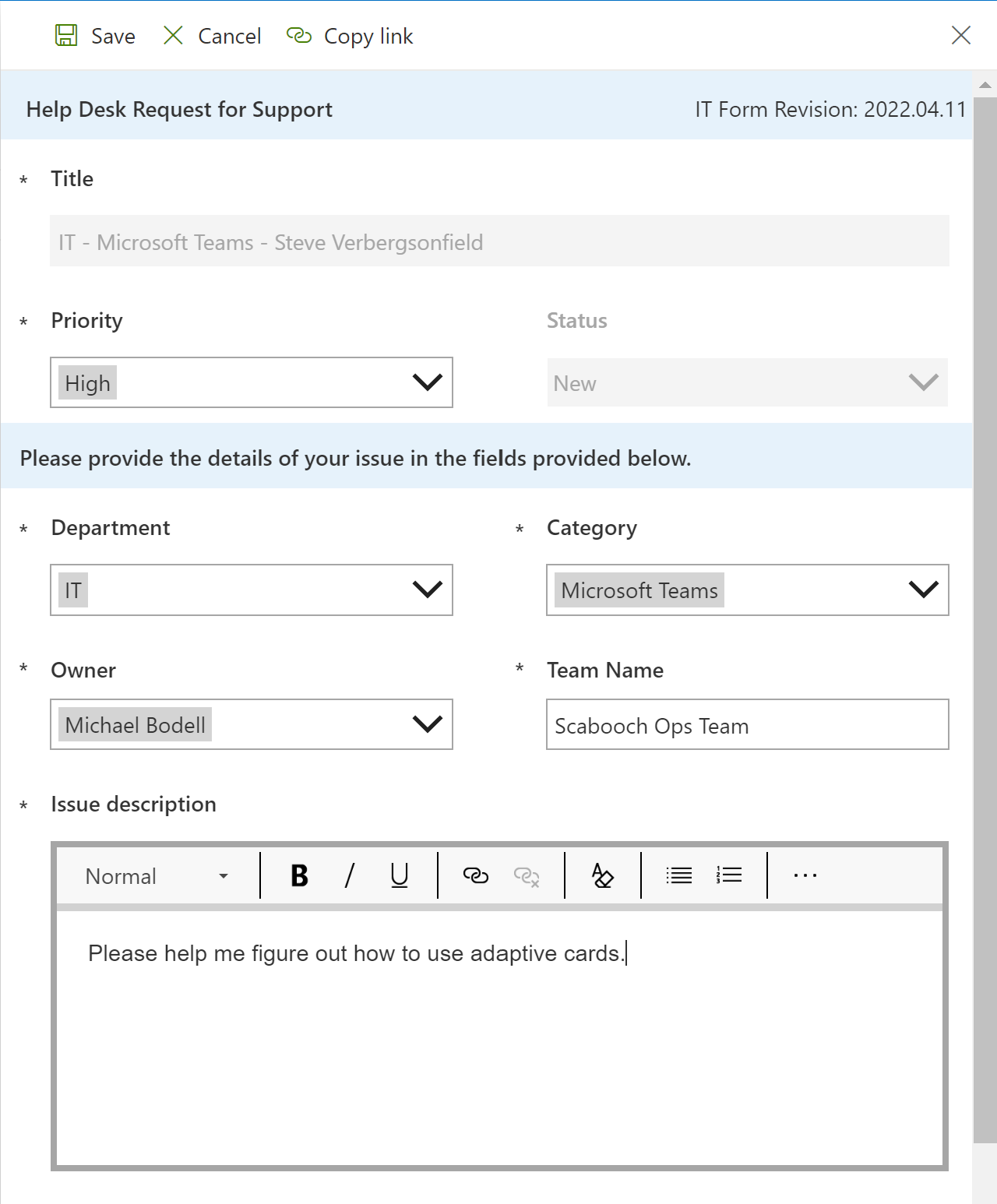This screenshot has height=1204, width=997.
Task: Click the IT department value
Action: pyautogui.click(x=73, y=590)
